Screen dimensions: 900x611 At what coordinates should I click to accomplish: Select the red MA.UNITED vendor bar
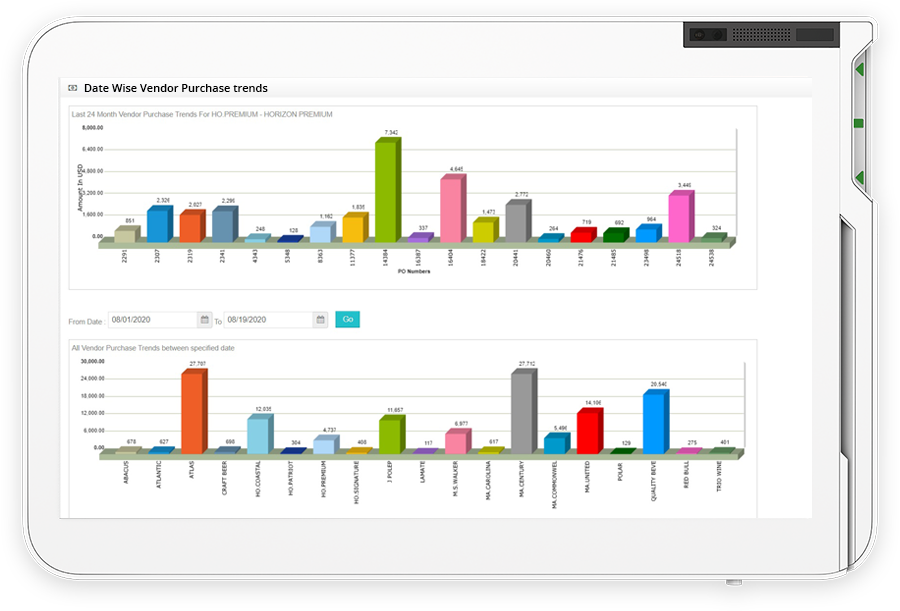click(588, 431)
